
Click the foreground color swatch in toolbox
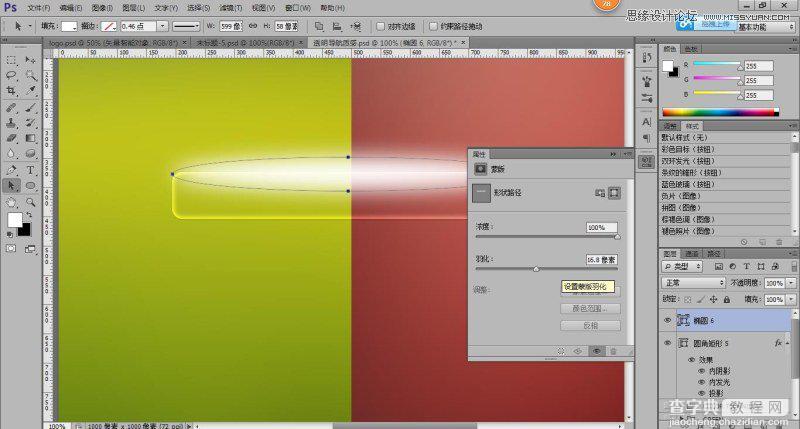click(15, 220)
